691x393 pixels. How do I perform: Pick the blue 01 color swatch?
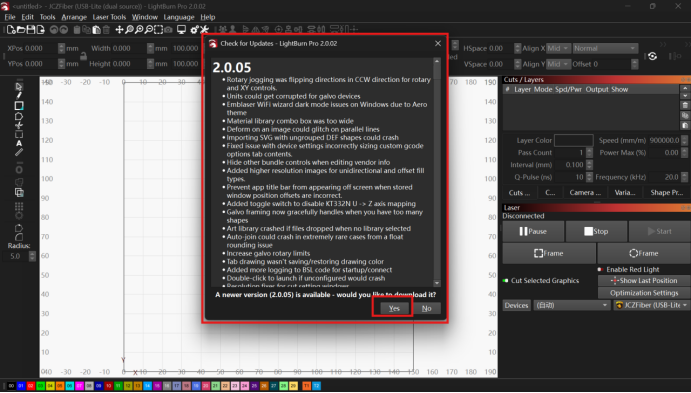pyautogui.click(x=21, y=386)
